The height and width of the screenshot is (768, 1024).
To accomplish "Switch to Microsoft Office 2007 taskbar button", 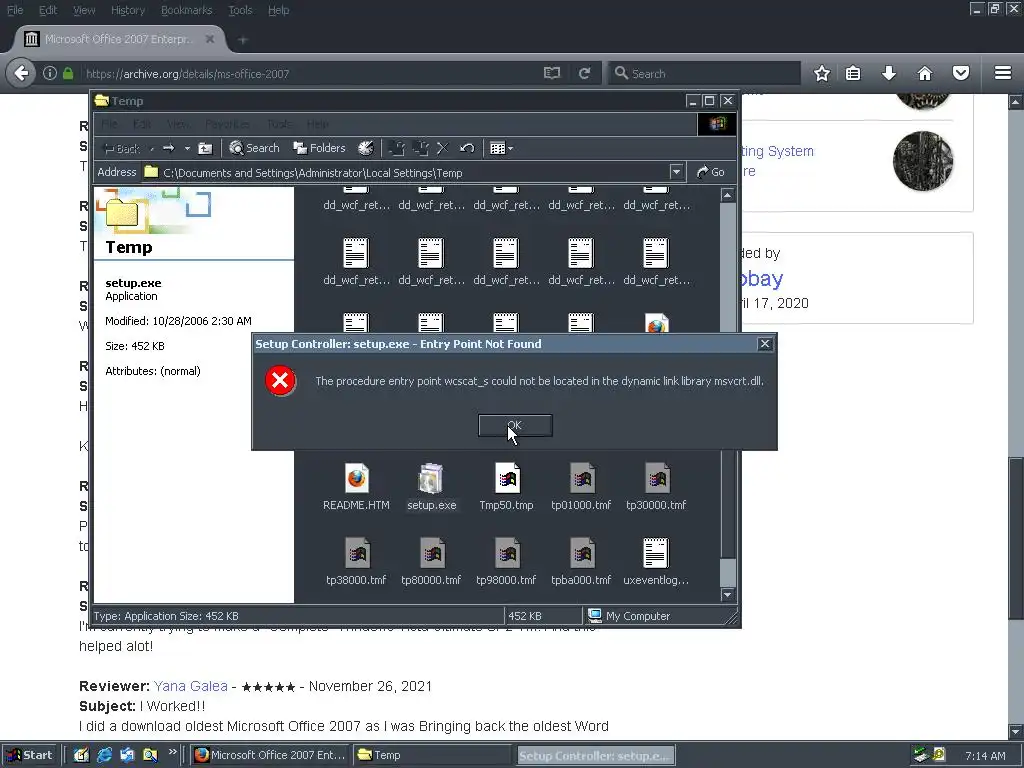I will (x=271, y=755).
